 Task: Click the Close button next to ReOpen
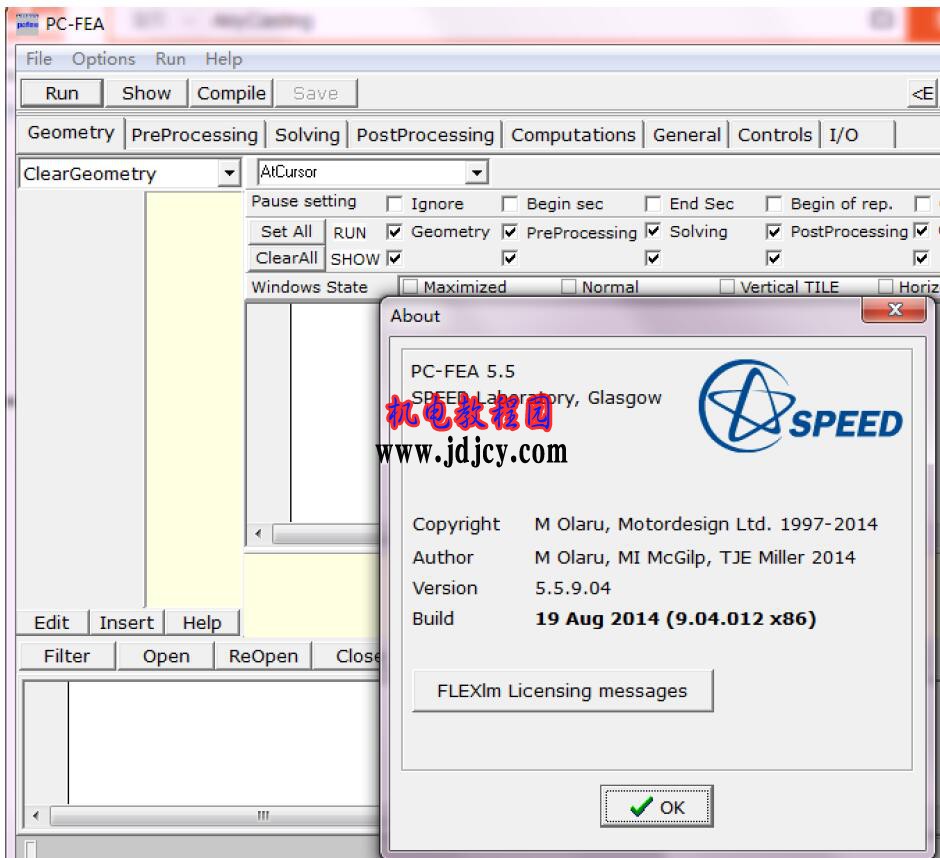tap(348, 656)
